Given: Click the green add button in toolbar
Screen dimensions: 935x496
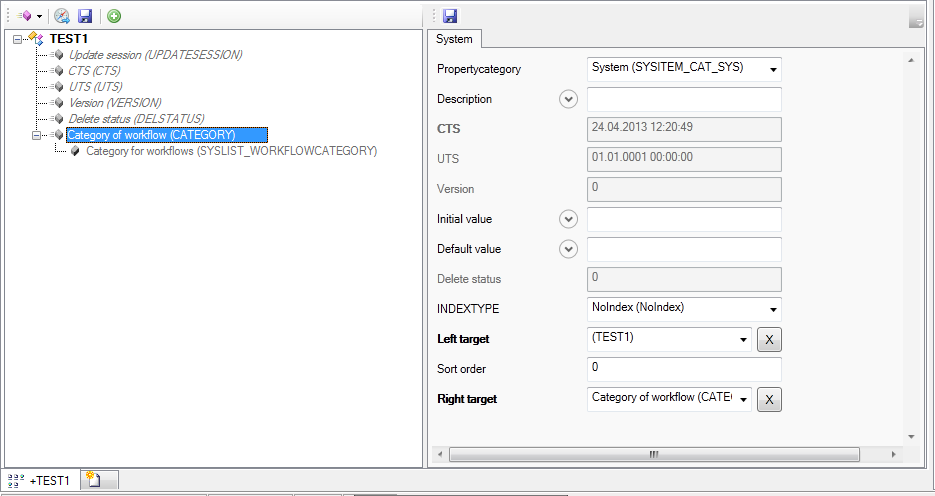Looking at the screenshot, I should pos(115,16).
